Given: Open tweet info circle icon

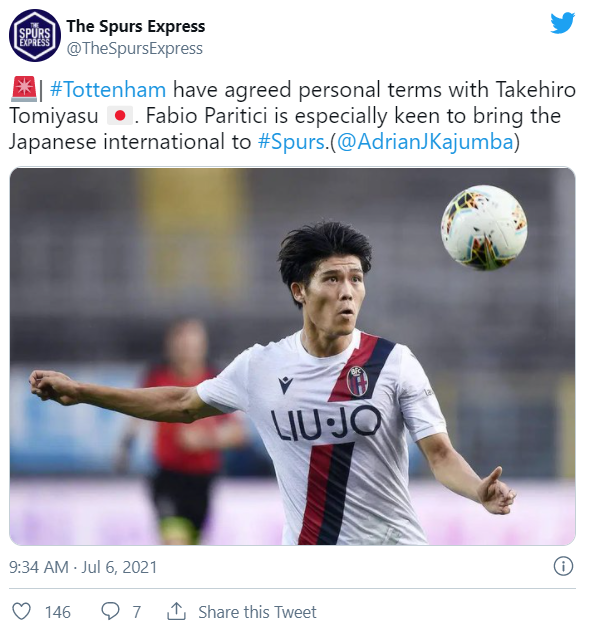Looking at the screenshot, I should tap(563, 566).
